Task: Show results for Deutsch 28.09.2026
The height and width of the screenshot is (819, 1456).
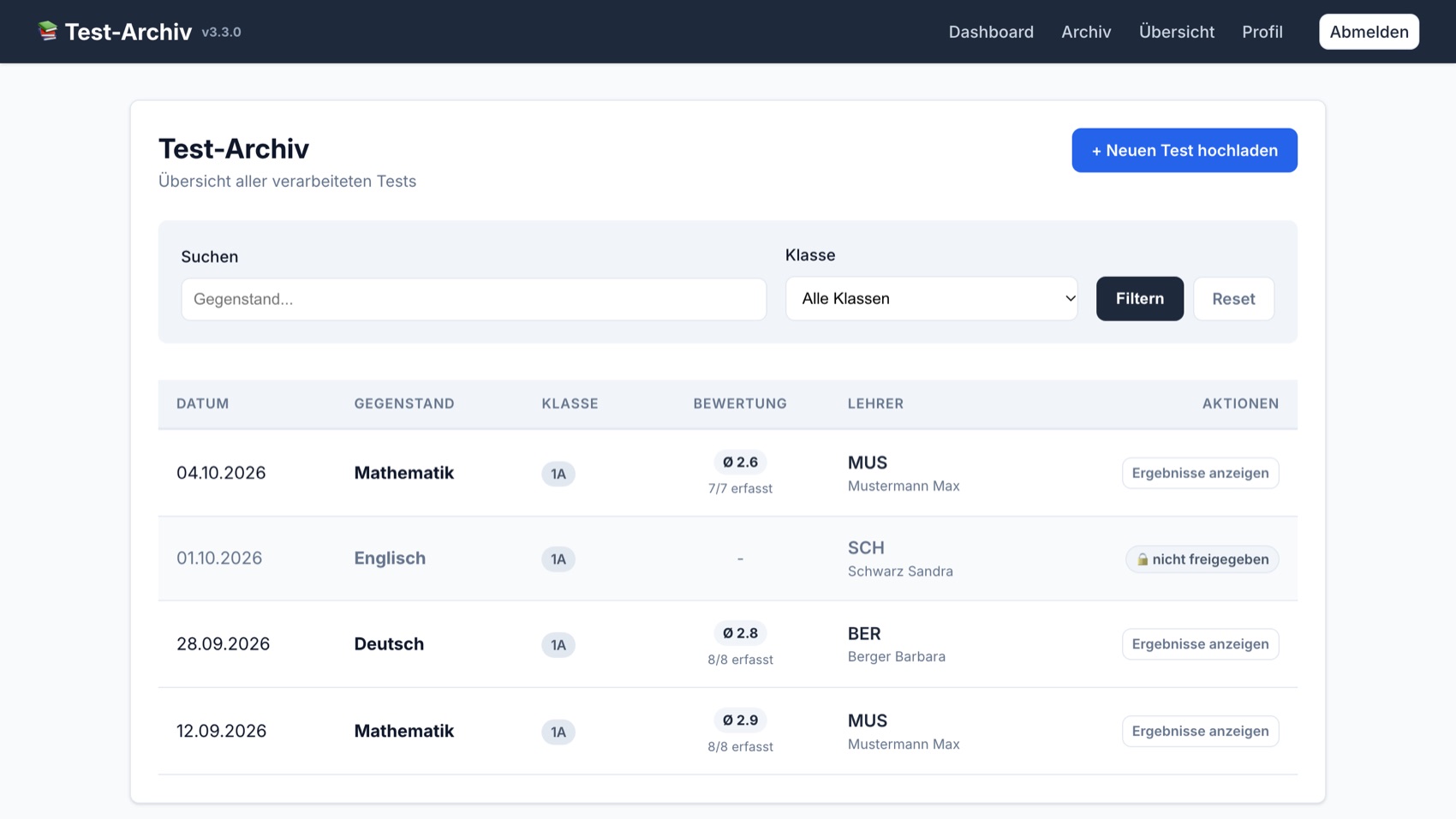Action: (x=1200, y=644)
